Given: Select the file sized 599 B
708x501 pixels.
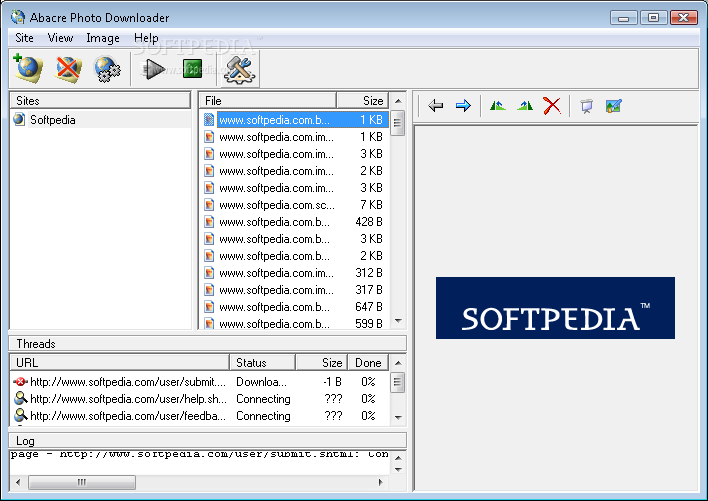Looking at the screenshot, I should click(295, 324).
